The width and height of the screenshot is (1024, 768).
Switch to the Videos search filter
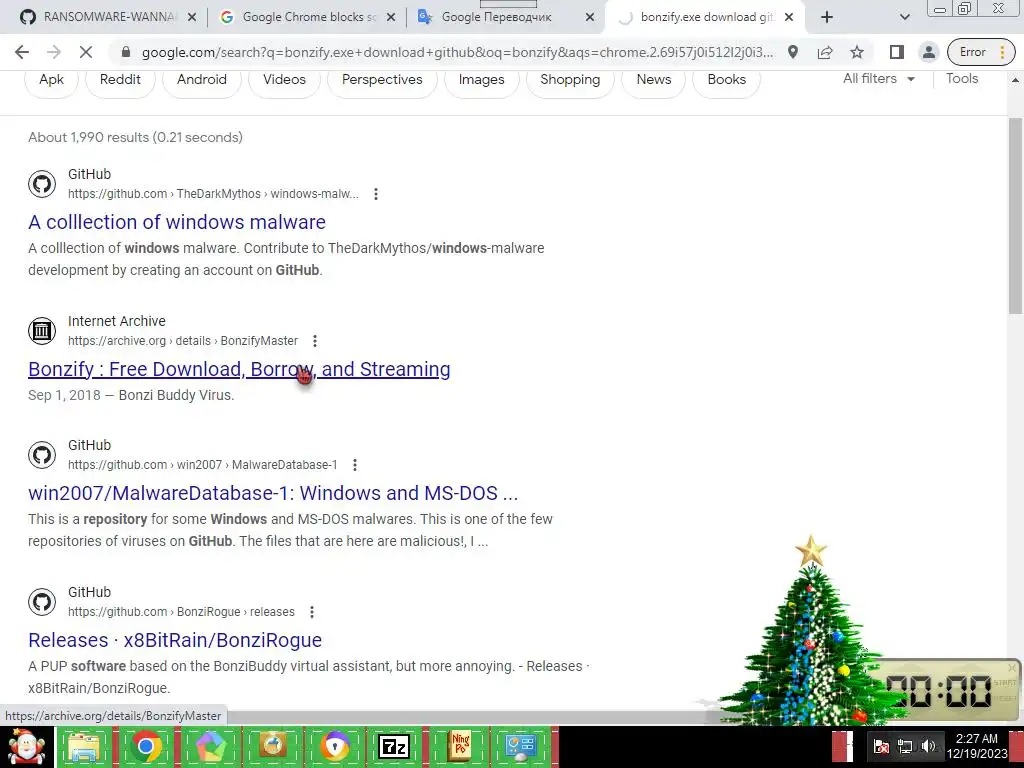(284, 80)
